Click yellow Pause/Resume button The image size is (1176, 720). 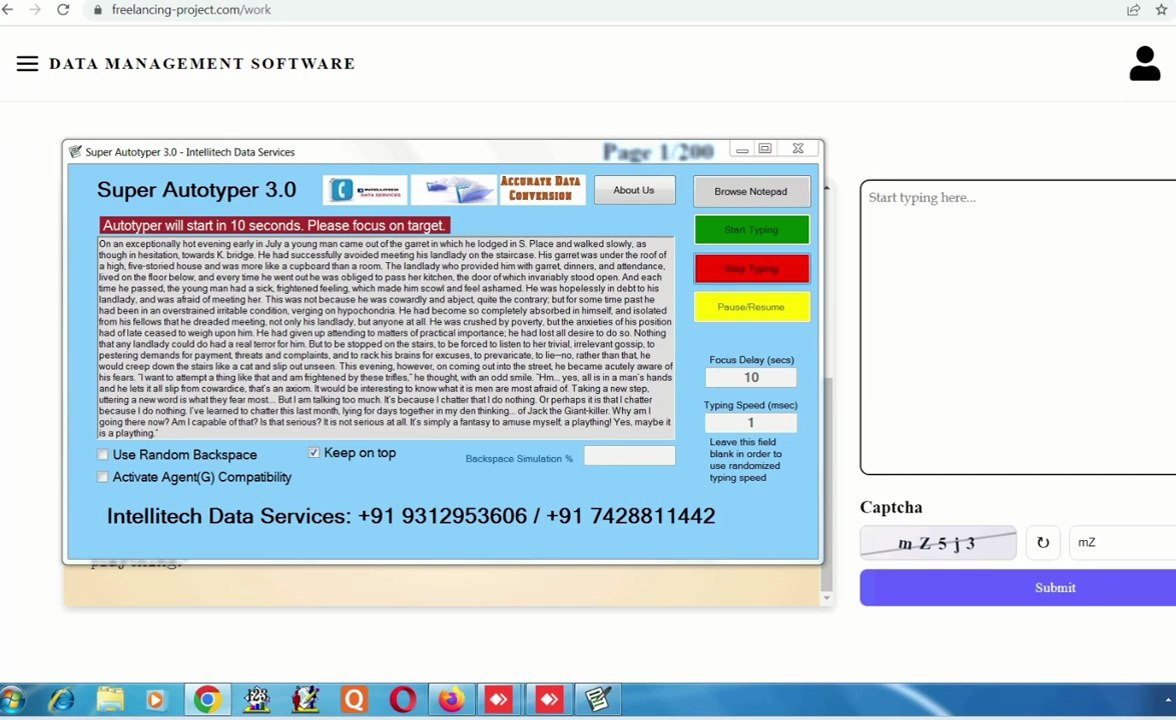point(752,307)
